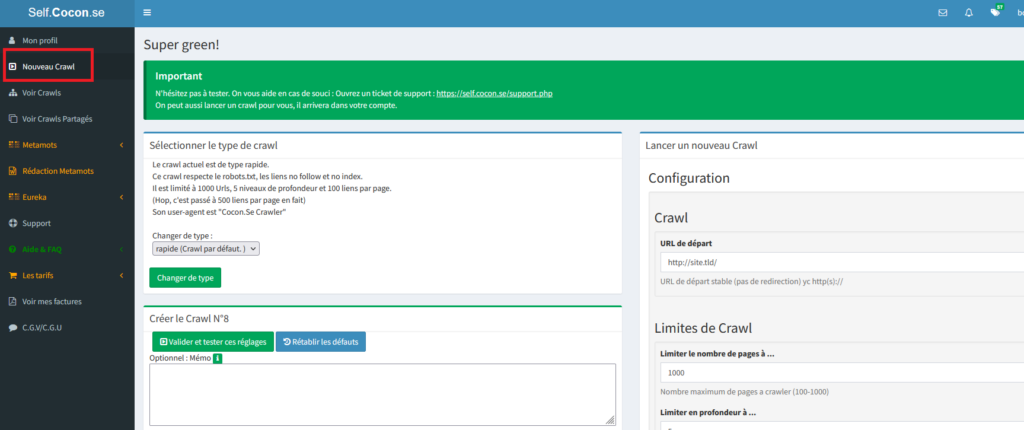Open the Changer de type dropdown

pyautogui.click(x=204, y=248)
